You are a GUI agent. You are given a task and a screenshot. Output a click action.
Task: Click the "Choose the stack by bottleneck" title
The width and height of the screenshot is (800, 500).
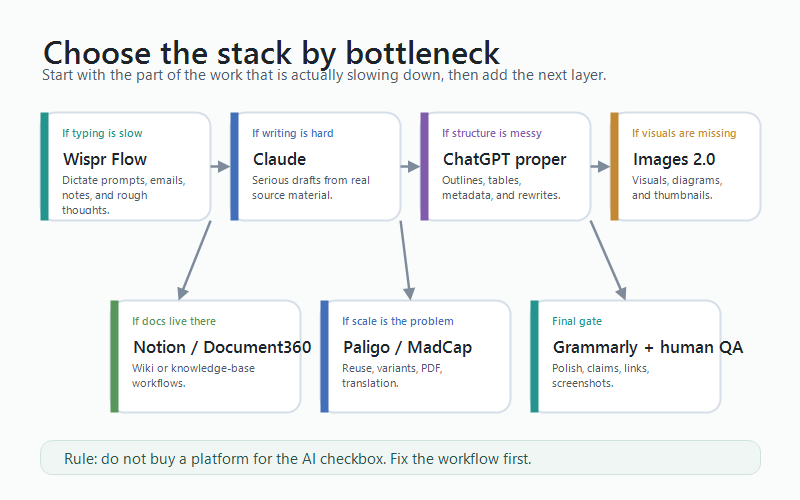tap(271, 53)
